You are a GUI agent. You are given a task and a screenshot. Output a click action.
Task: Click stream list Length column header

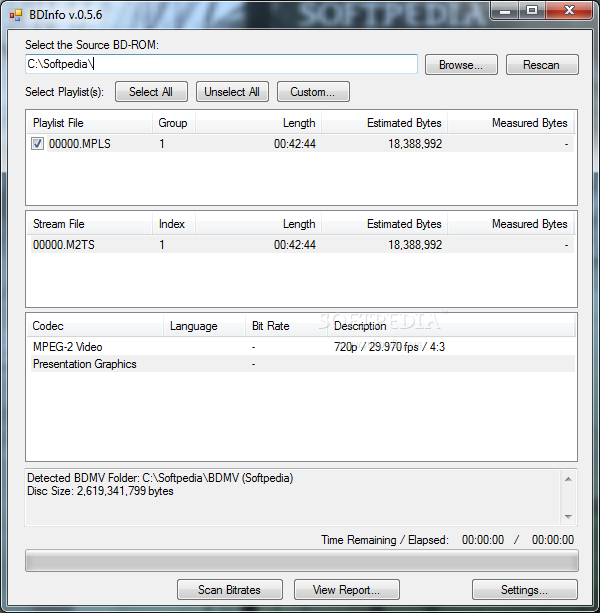click(x=258, y=224)
